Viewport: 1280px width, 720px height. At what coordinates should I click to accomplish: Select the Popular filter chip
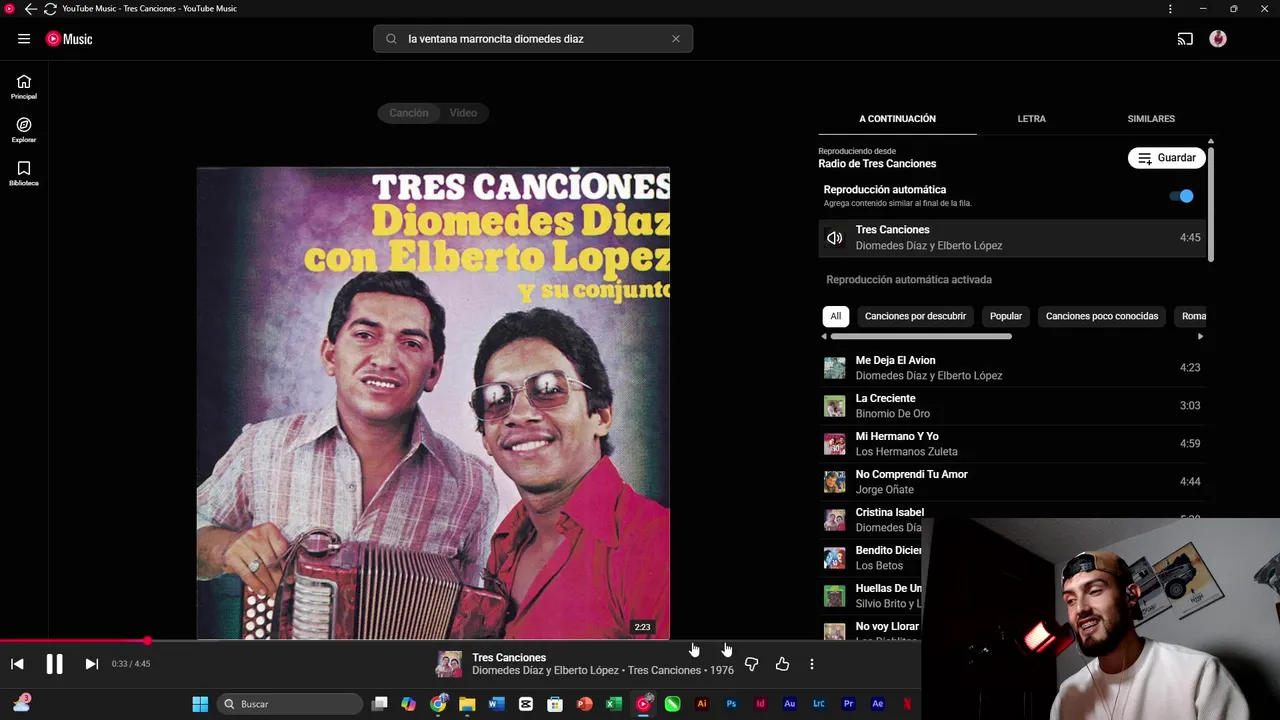tap(1006, 316)
